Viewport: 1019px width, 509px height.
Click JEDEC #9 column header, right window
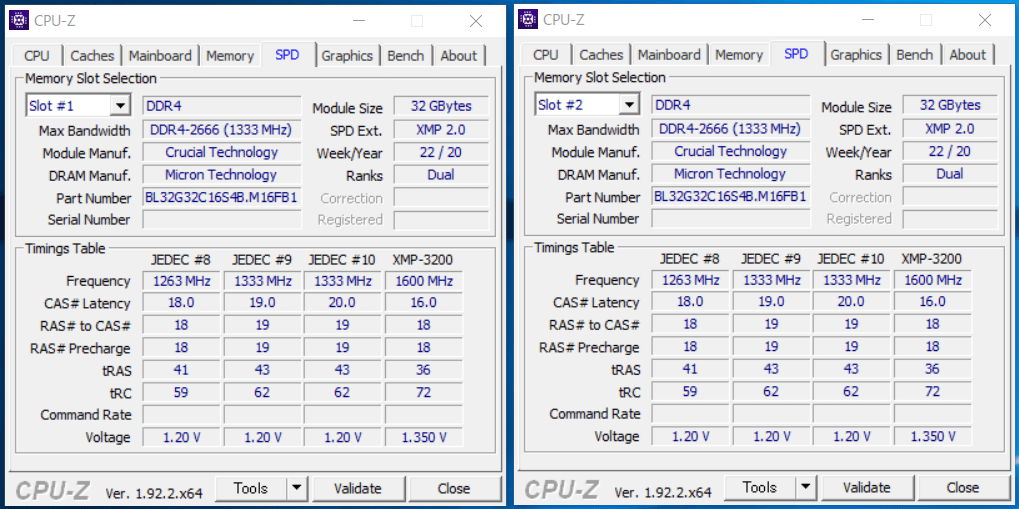click(x=771, y=258)
